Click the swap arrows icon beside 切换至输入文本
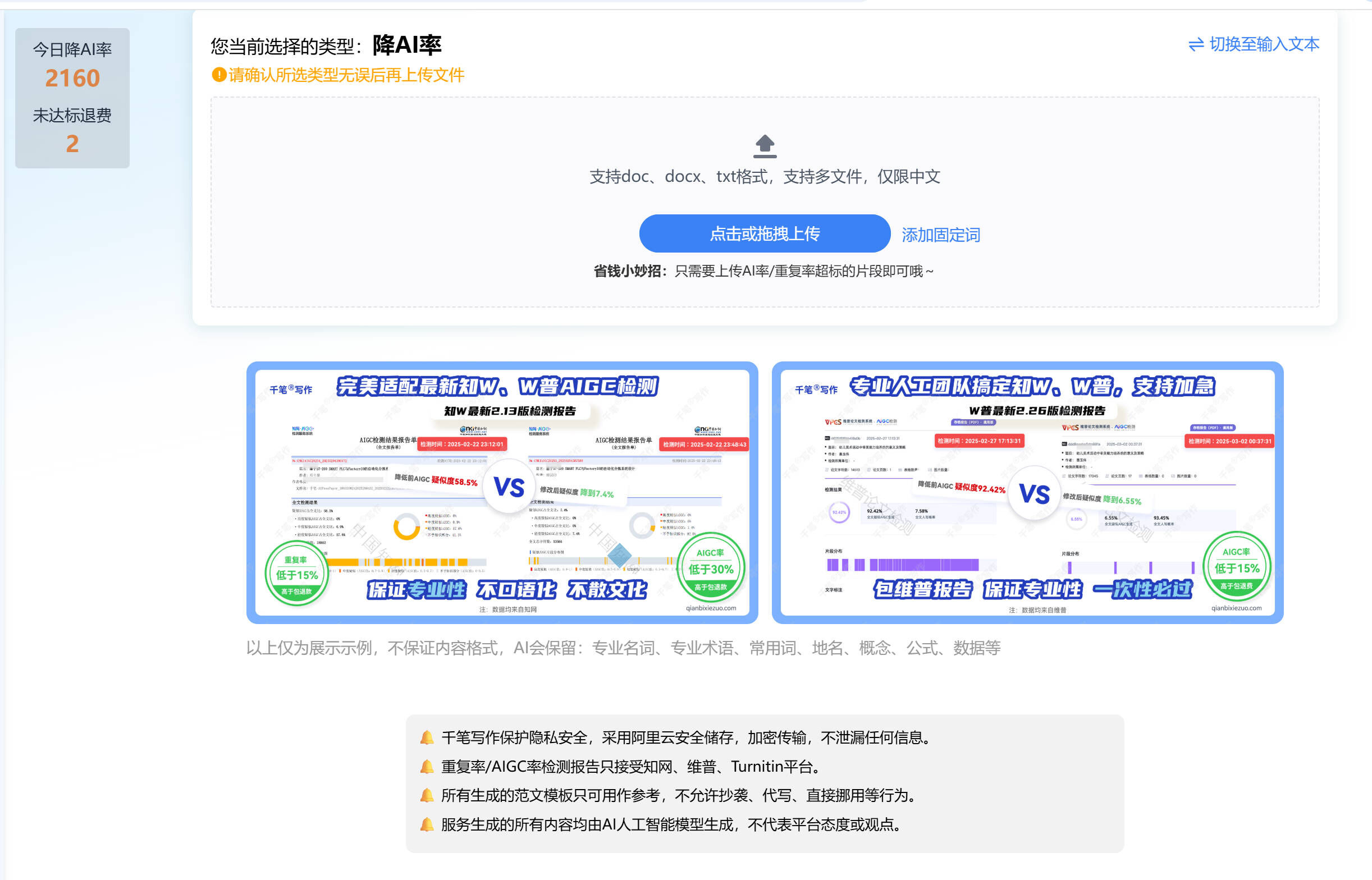This screenshot has width=1372, height=880. click(1196, 44)
